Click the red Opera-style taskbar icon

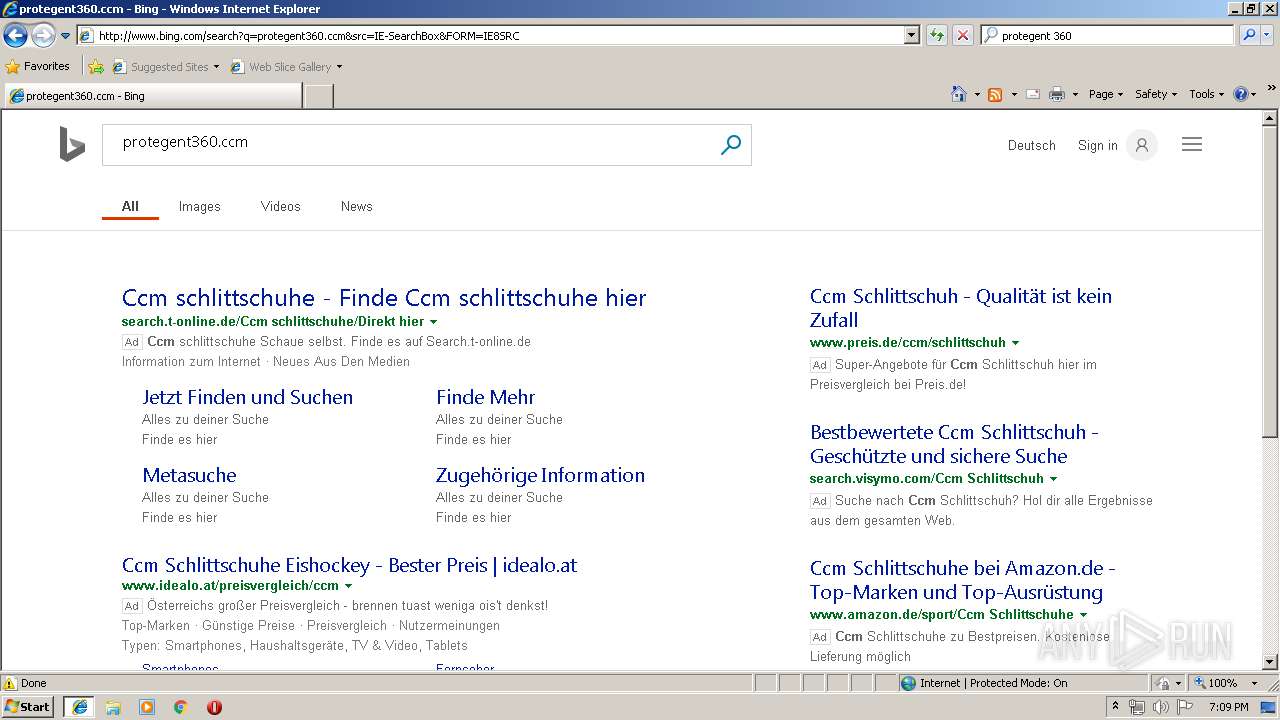click(214, 707)
